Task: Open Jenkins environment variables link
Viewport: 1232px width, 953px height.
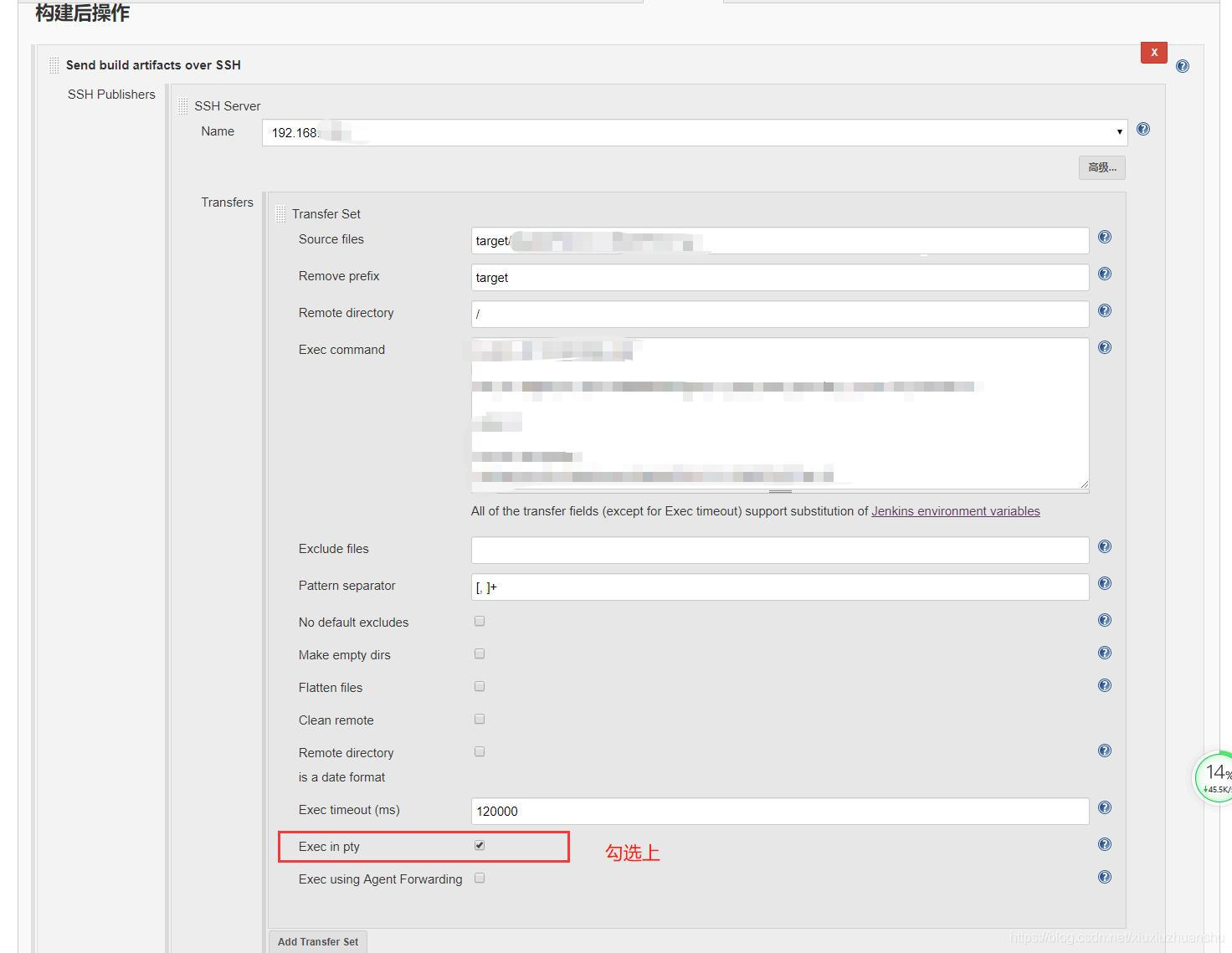Action: point(956,511)
